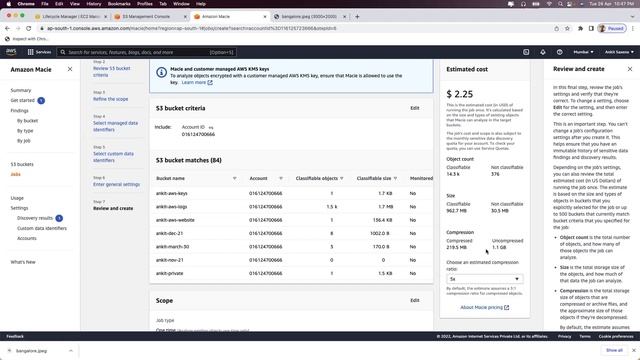Open the Apple menu
This screenshot has height=360, width=640.
[9, 4]
